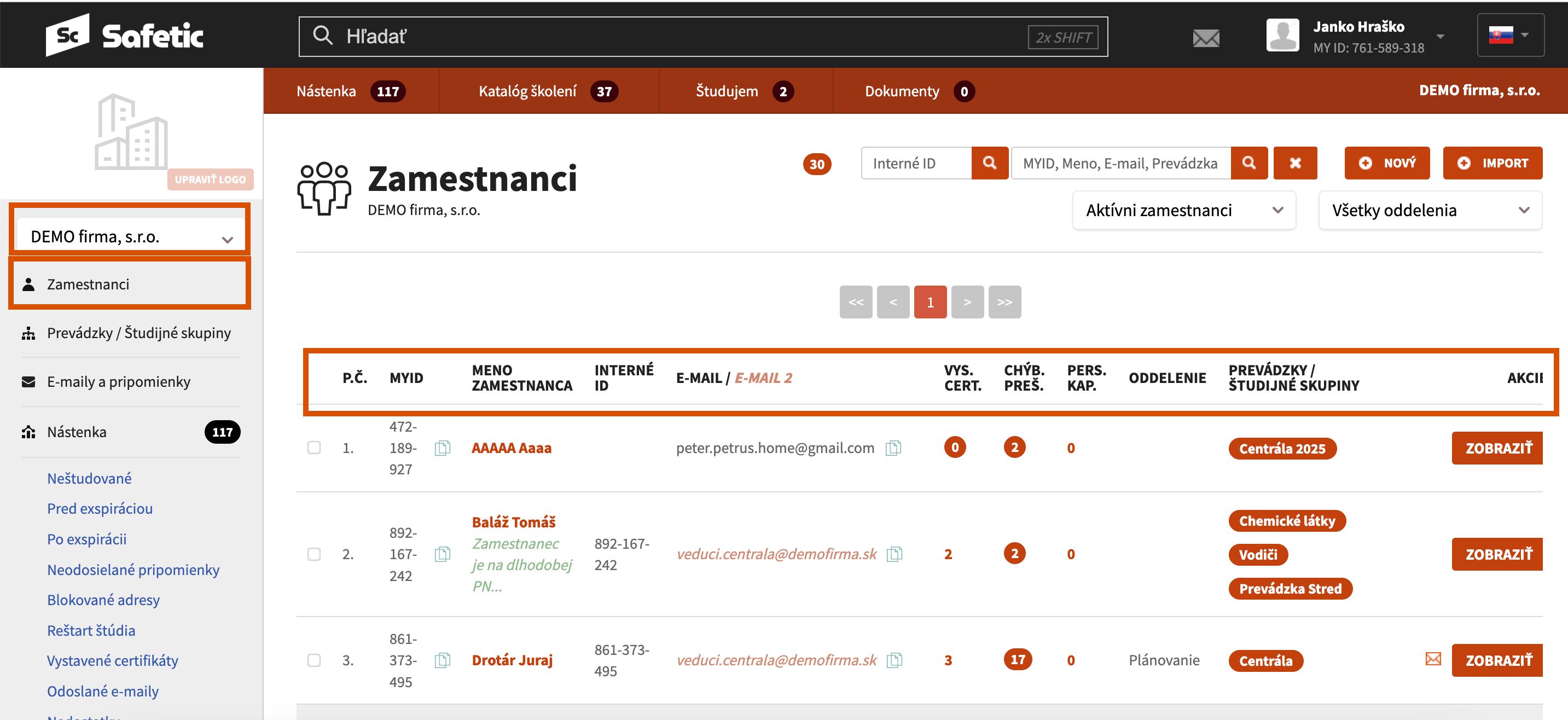Click UPRAVIŤ LOGO button
Image resolution: width=1568 pixels, height=720 pixels.
pyautogui.click(x=210, y=179)
